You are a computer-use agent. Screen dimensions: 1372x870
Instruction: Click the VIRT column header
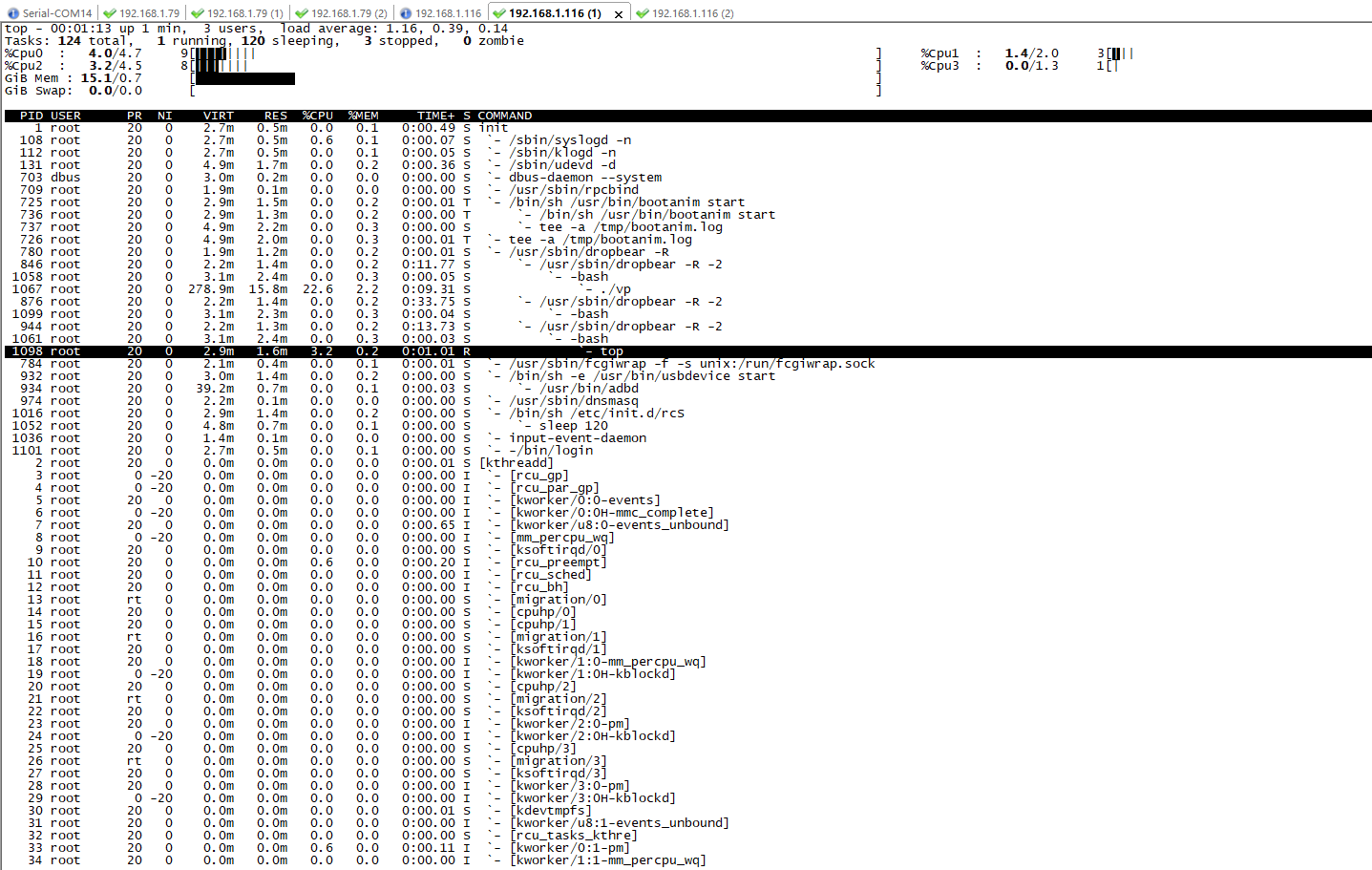click(x=219, y=116)
